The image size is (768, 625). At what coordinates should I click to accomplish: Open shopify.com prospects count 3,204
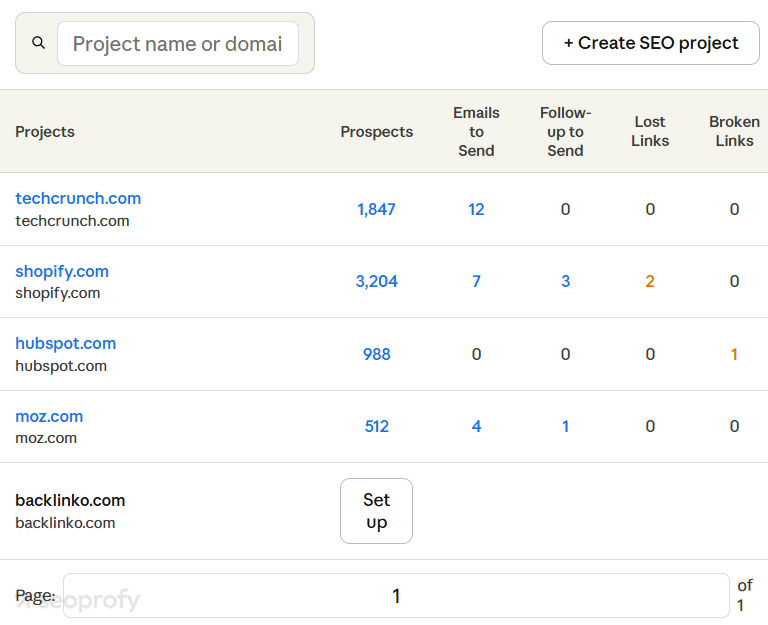tap(376, 282)
